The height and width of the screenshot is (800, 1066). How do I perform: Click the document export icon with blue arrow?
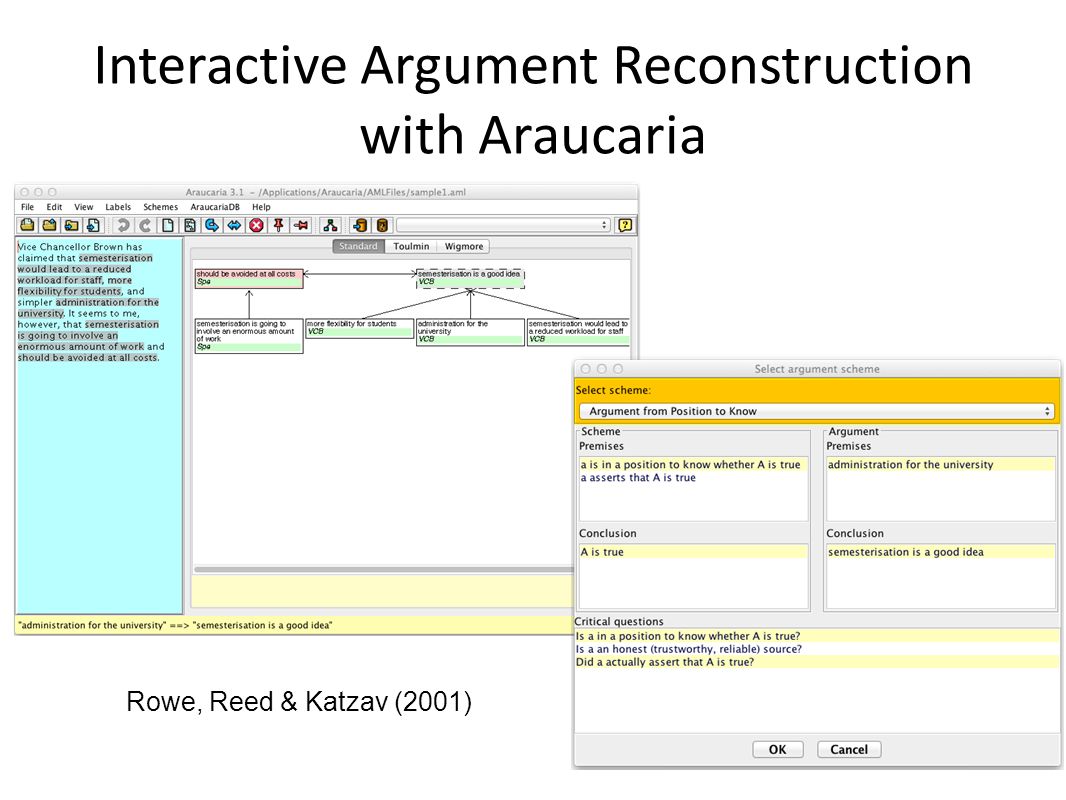[x=93, y=225]
